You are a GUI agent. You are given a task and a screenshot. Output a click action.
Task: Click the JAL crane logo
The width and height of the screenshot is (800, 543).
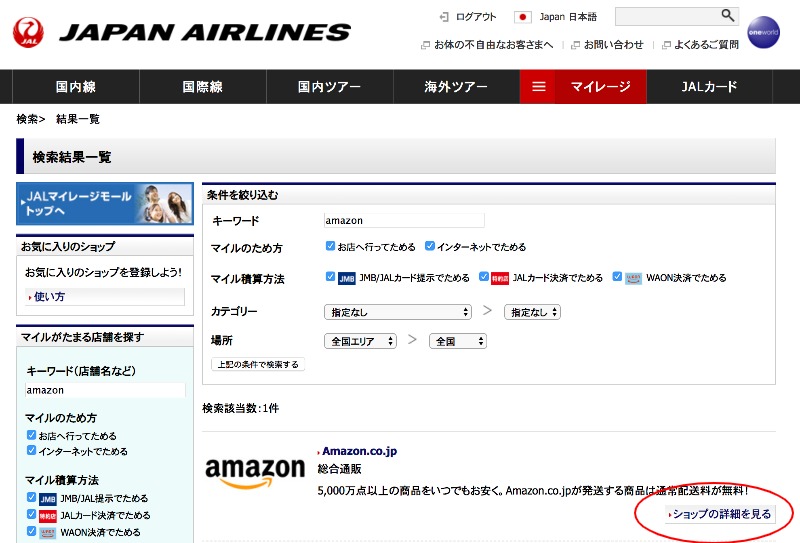pyautogui.click(x=29, y=32)
